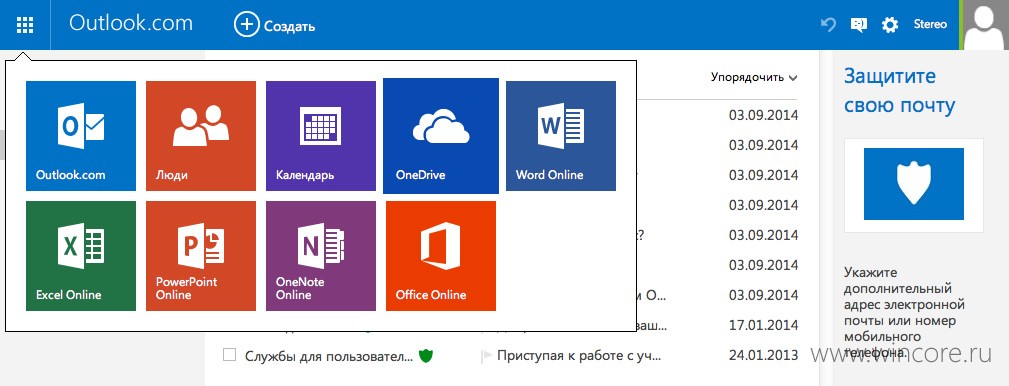Open the profile avatar picture
The width and height of the screenshot is (1009, 386).
pyautogui.click(x=985, y=24)
